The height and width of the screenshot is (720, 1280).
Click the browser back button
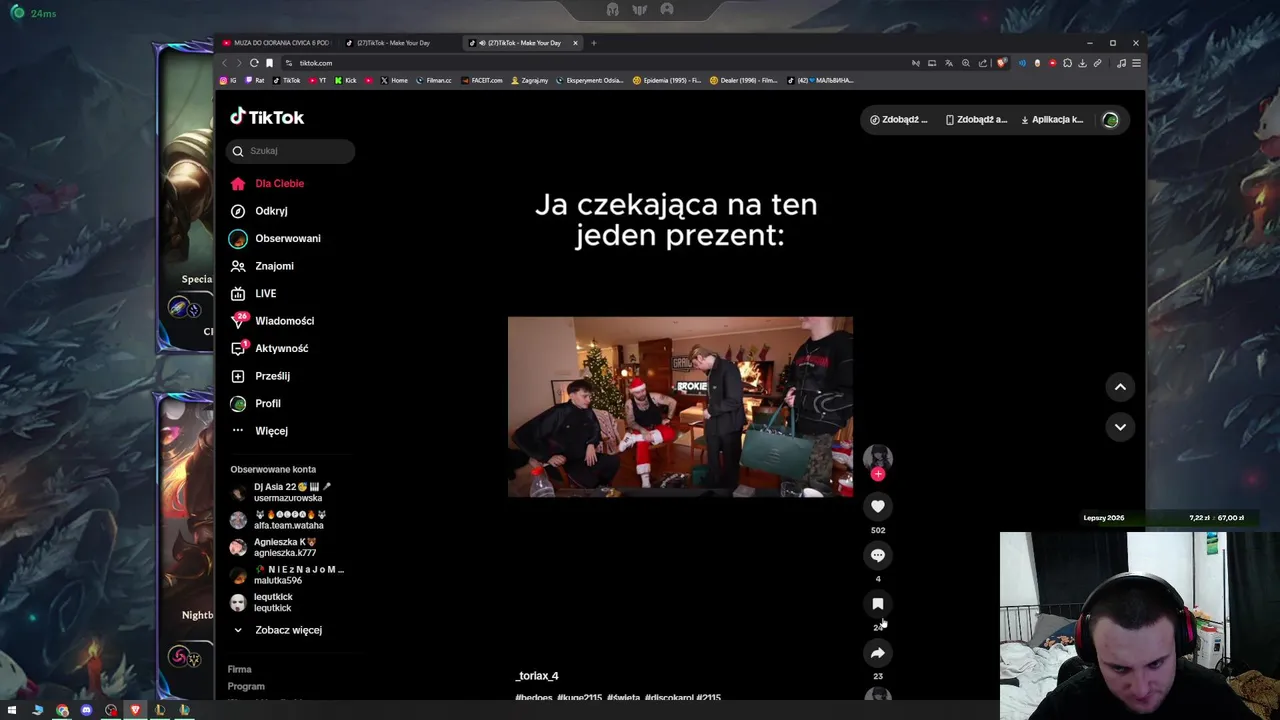pos(225,63)
